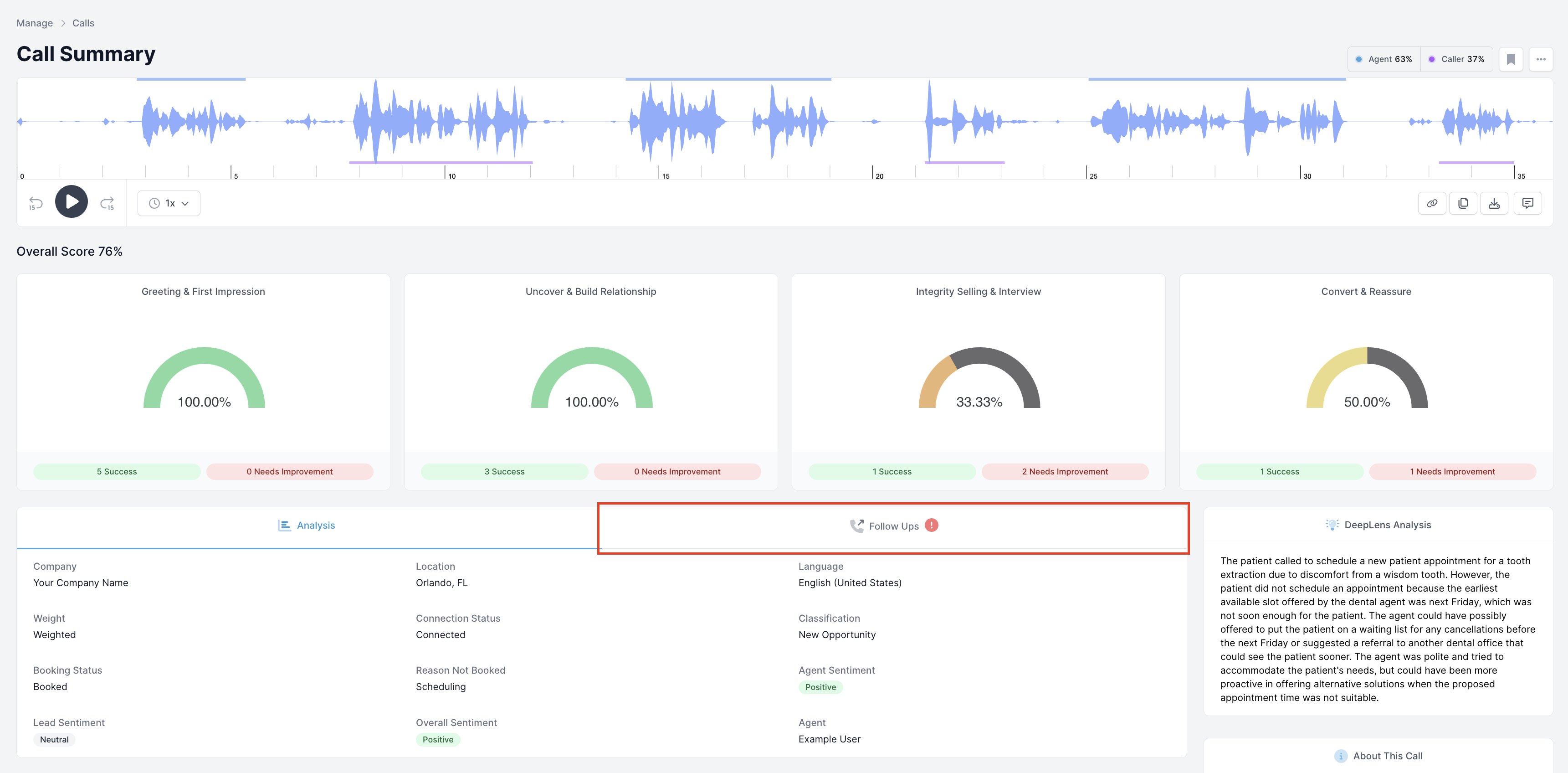The width and height of the screenshot is (1568, 773).
Task: Play the call recording
Action: tap(71, 202)
